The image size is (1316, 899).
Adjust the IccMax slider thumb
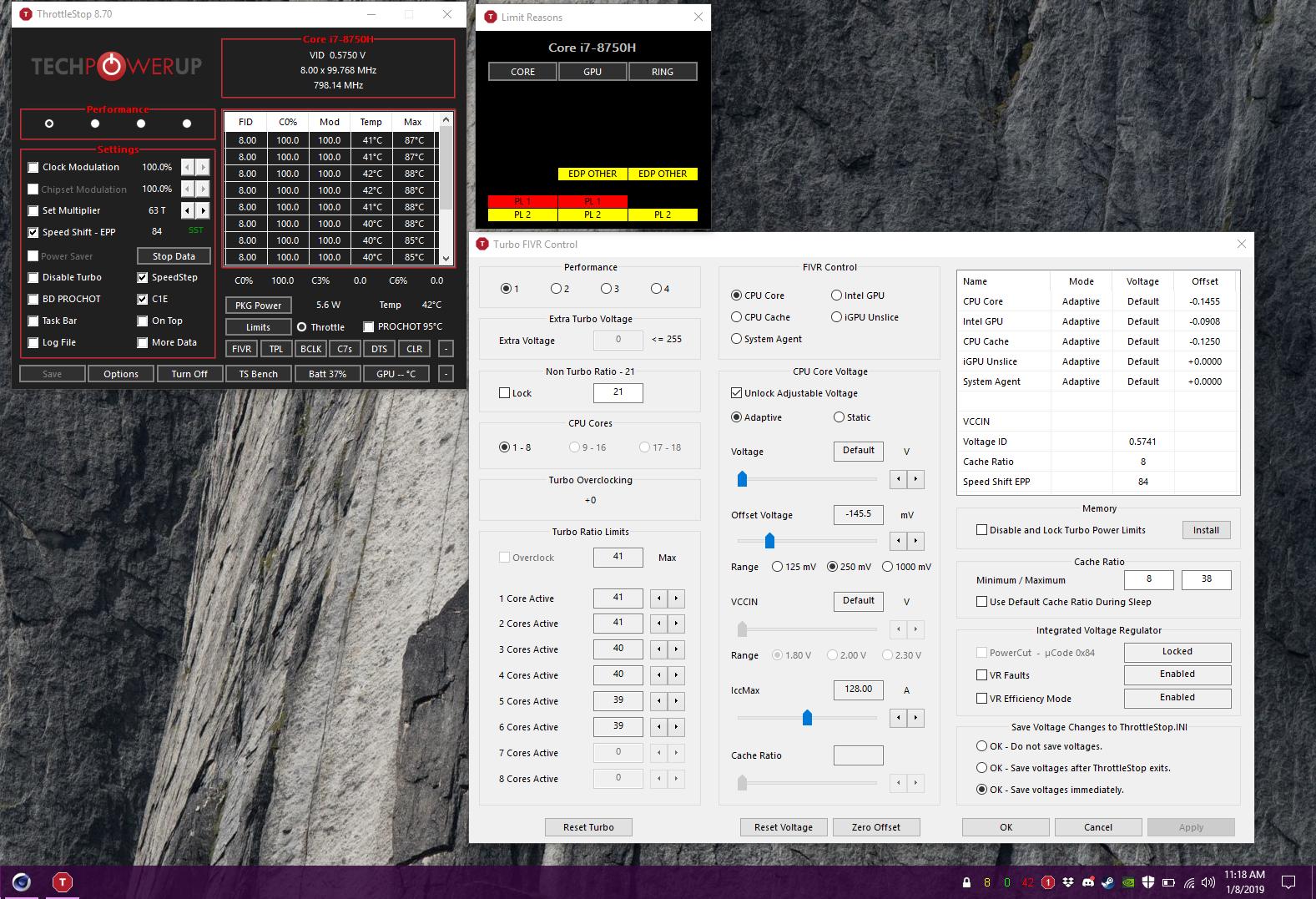(x=807, y=718)
